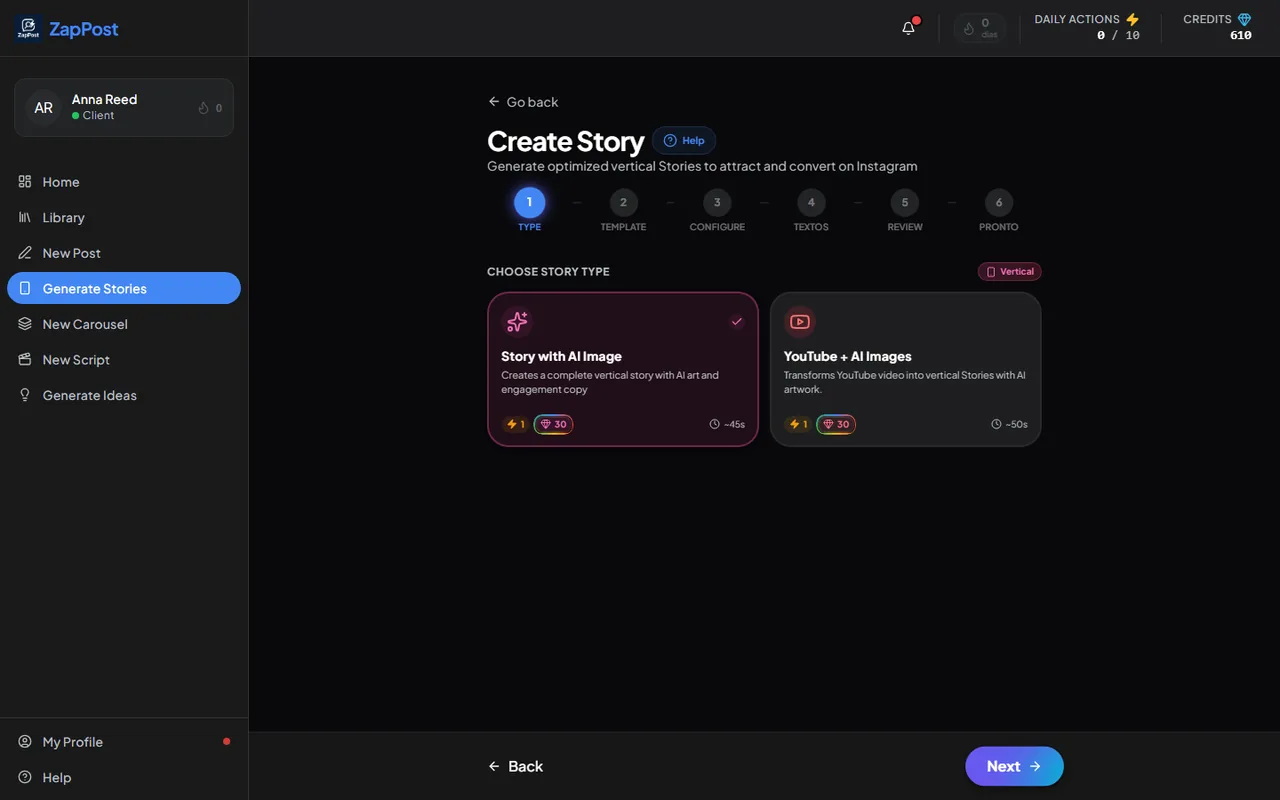
Task: Click the My Profile user icon
Action: click(x=25, y=742)
